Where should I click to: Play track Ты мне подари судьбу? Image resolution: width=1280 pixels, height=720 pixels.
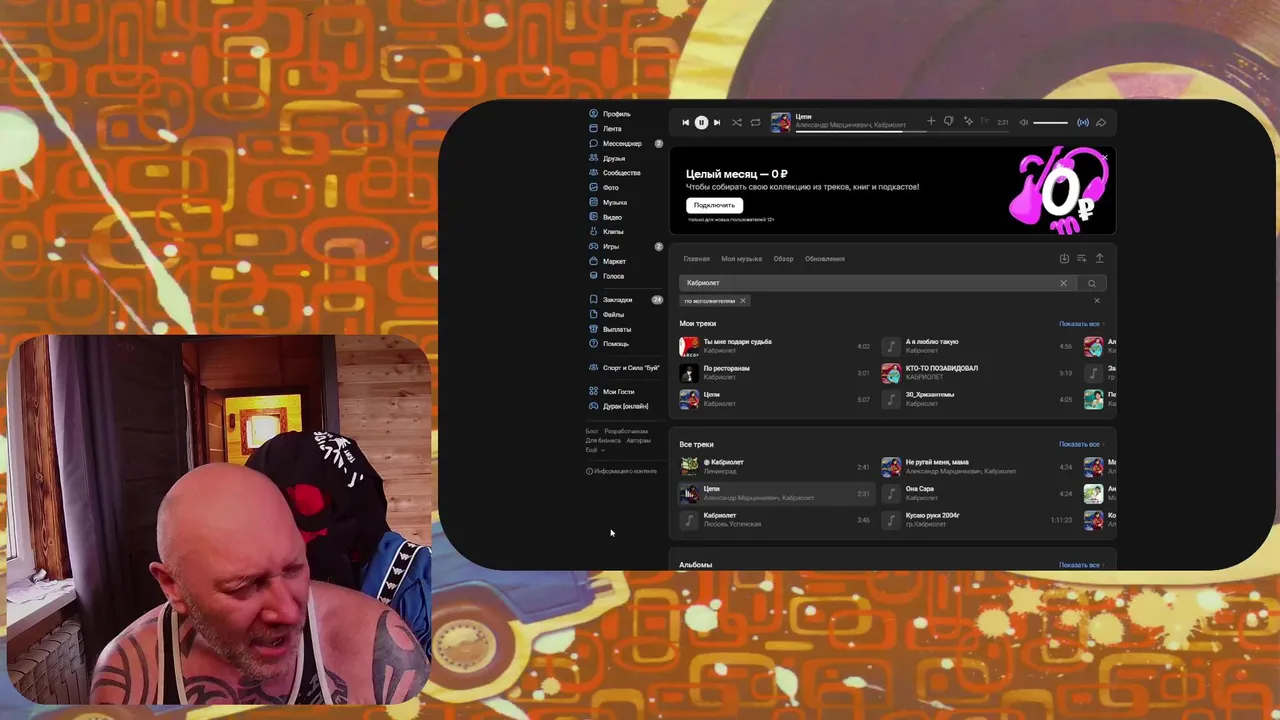point(775,346)
